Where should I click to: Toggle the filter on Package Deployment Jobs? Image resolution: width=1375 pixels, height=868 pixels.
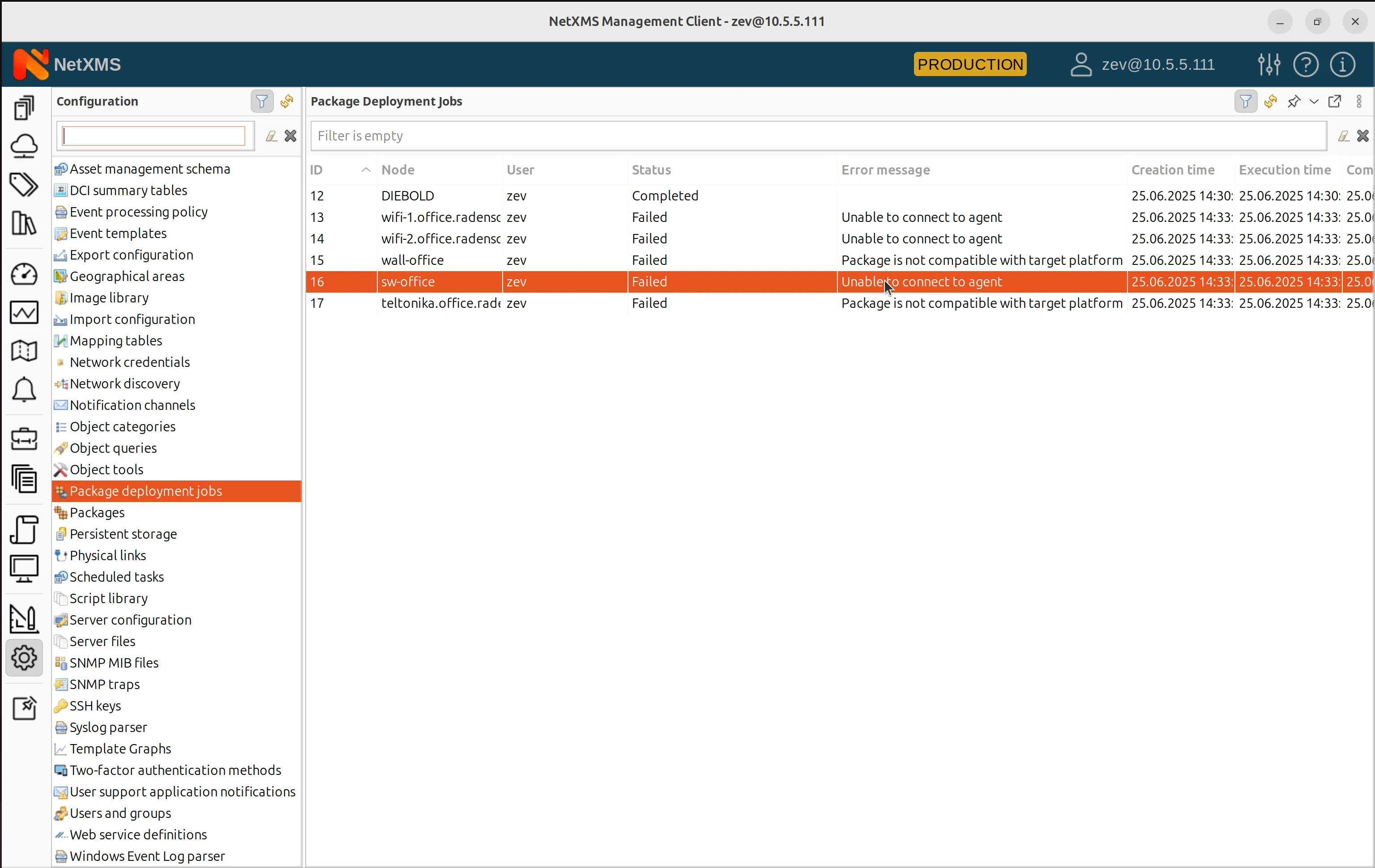click(x=1246, y=101)
